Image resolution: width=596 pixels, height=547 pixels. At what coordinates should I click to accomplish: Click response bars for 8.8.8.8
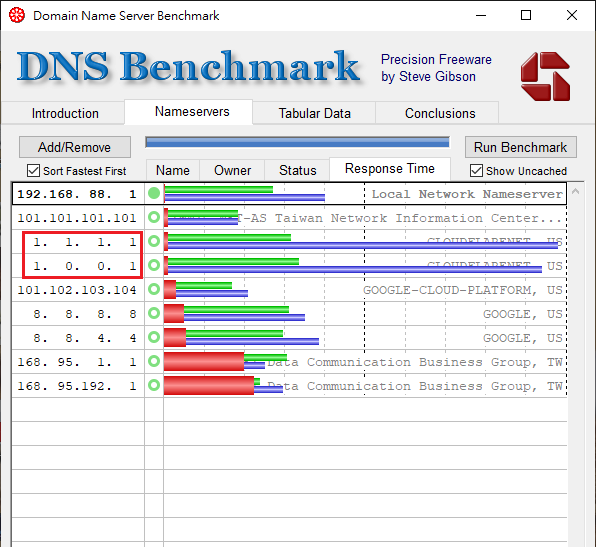235,314
